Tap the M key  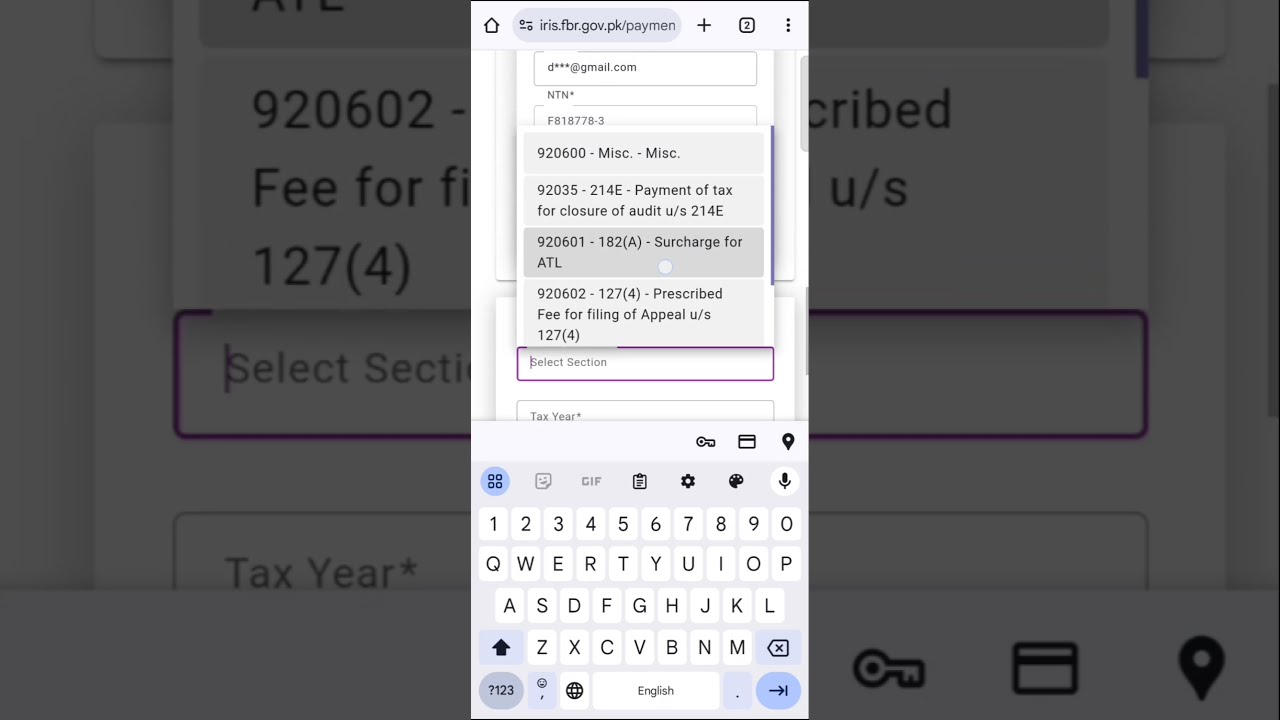(x=737, y=648)
